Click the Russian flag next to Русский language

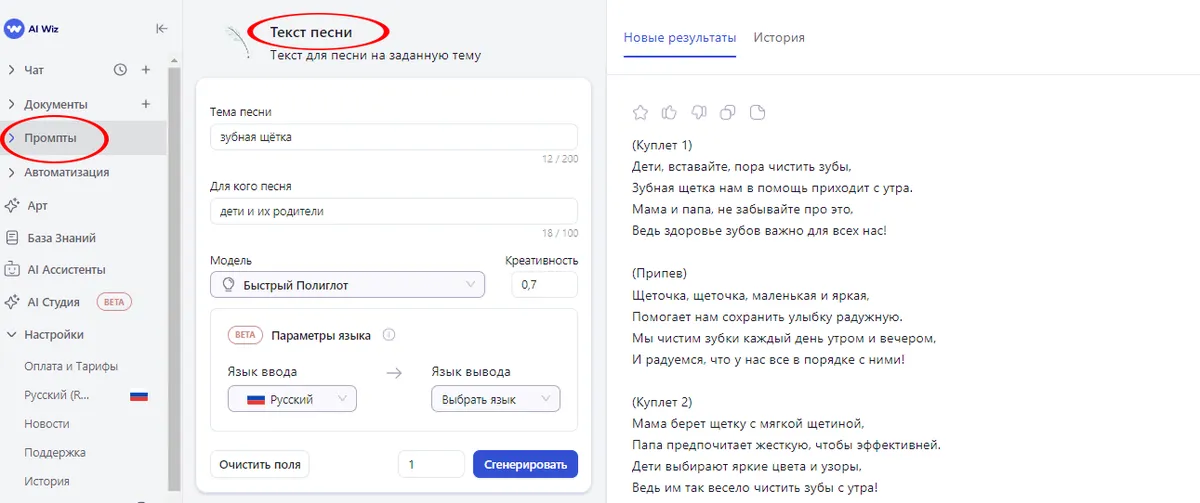pos(139,396)
